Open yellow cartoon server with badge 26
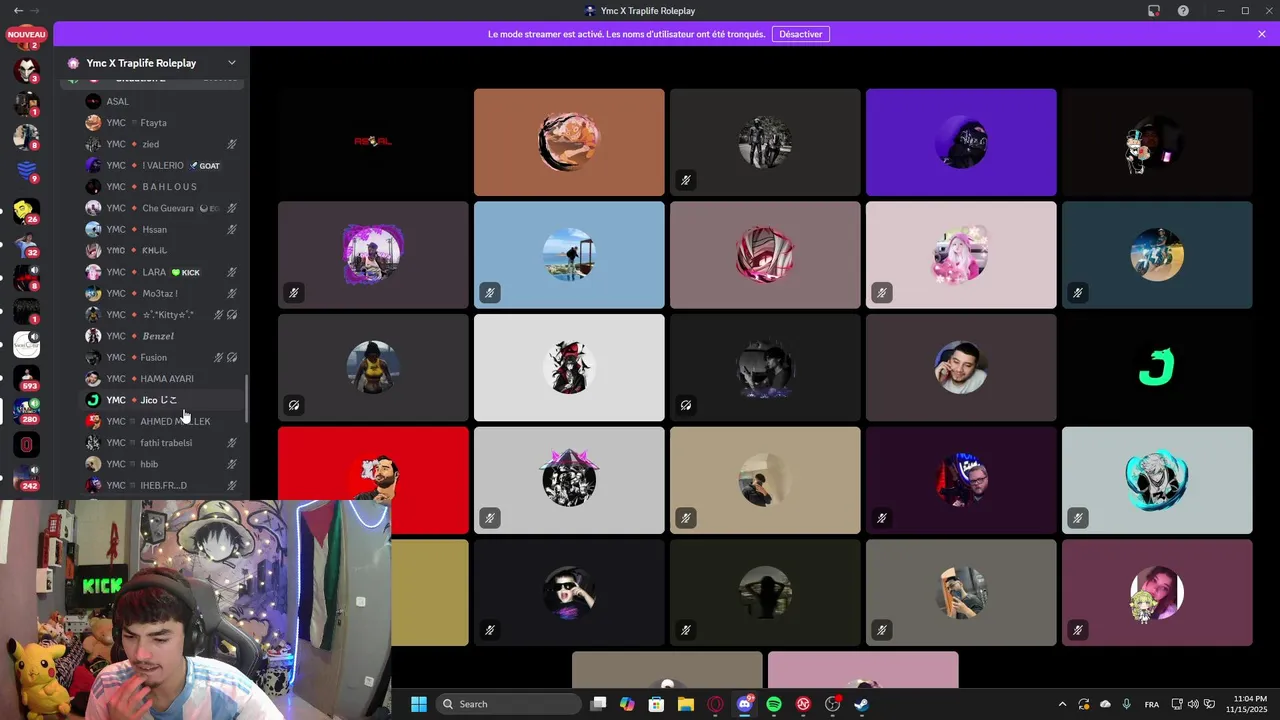Viewport: 1280px width, 720px height. (26, 210)
